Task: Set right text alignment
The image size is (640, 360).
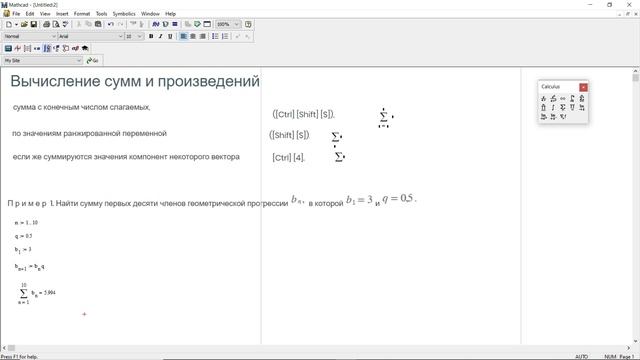Action: click(x=202, y=36)
